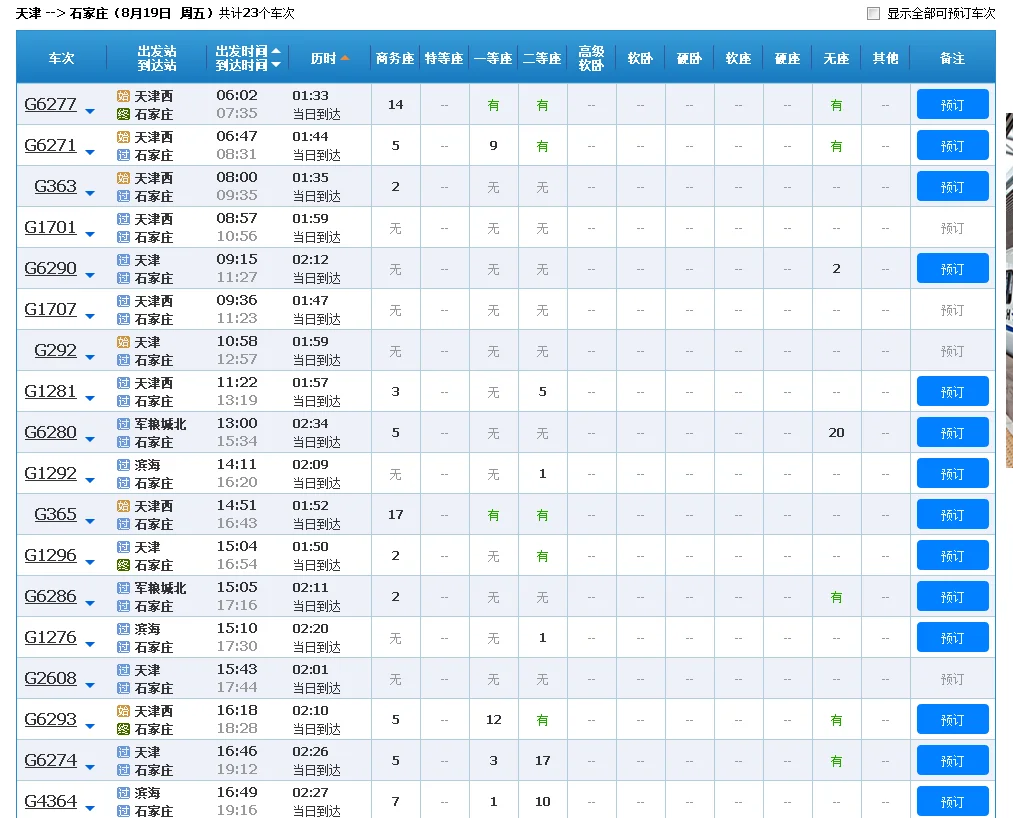Click the 出发时间 ascending sort arrow
This screenshot has height=818, width=1013.
tap(276, 51)
